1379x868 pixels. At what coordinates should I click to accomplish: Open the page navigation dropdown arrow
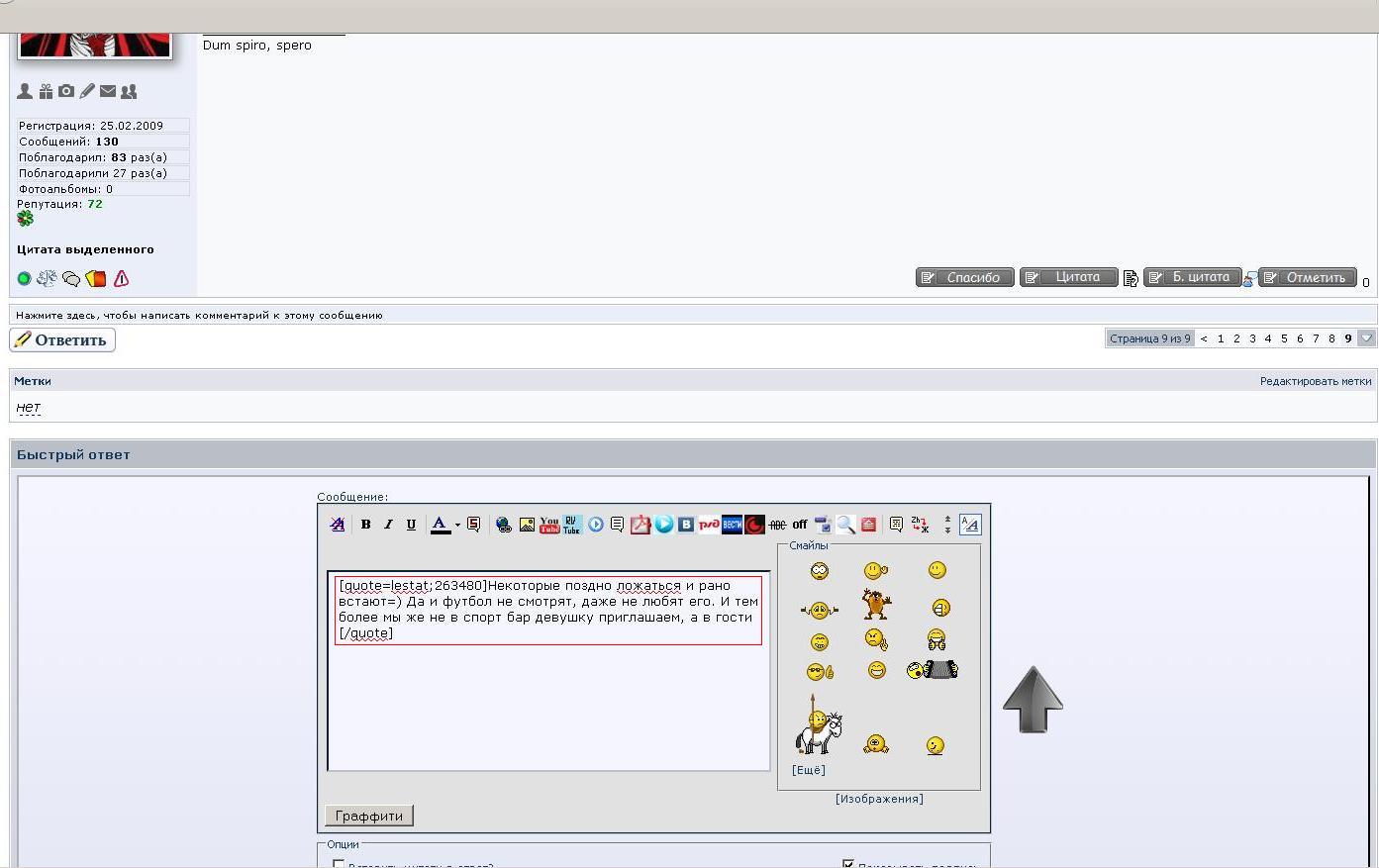pos(1367,338)
